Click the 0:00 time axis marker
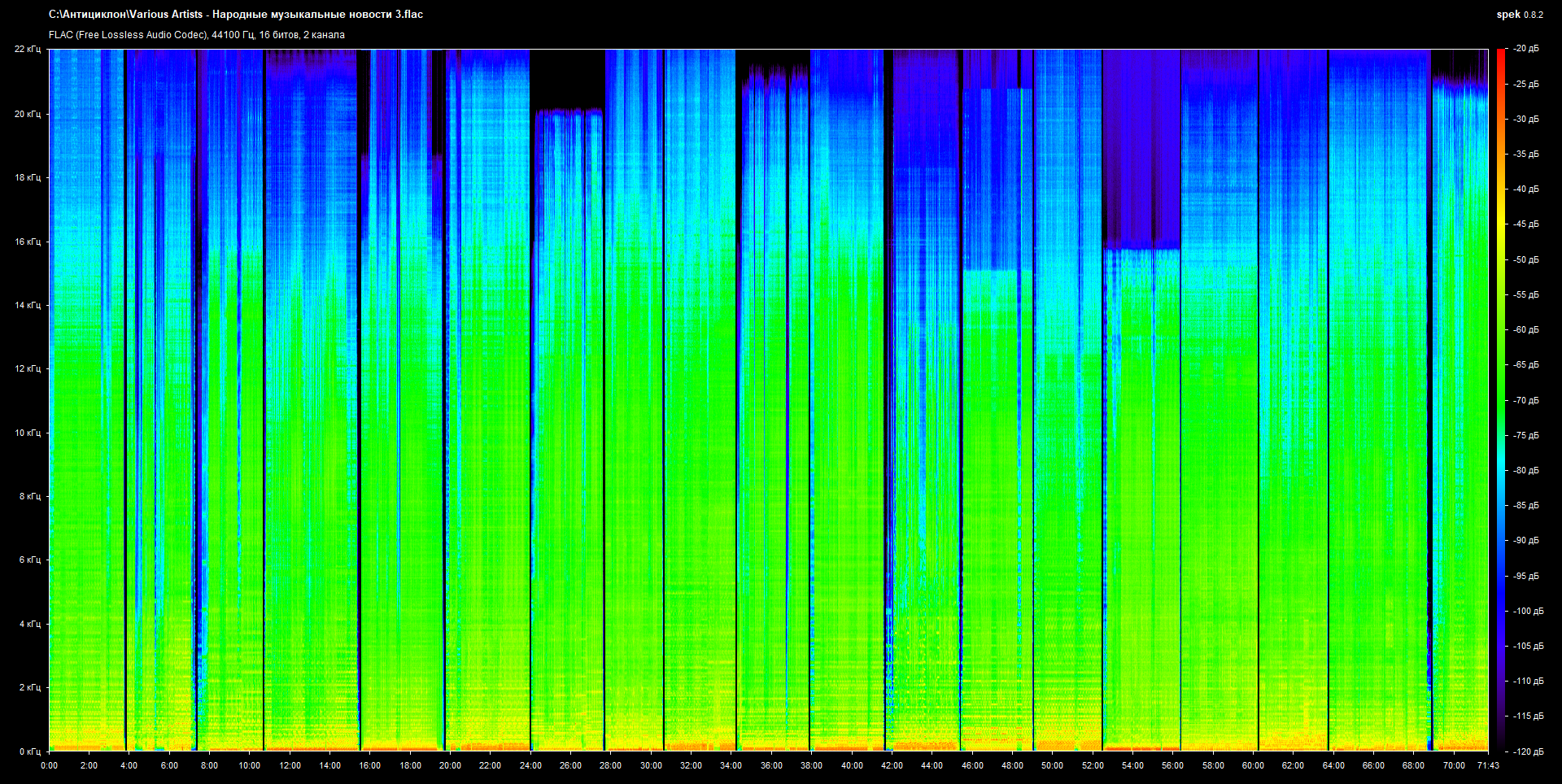This screenshot has width=1562, height=784. (49, 765)
